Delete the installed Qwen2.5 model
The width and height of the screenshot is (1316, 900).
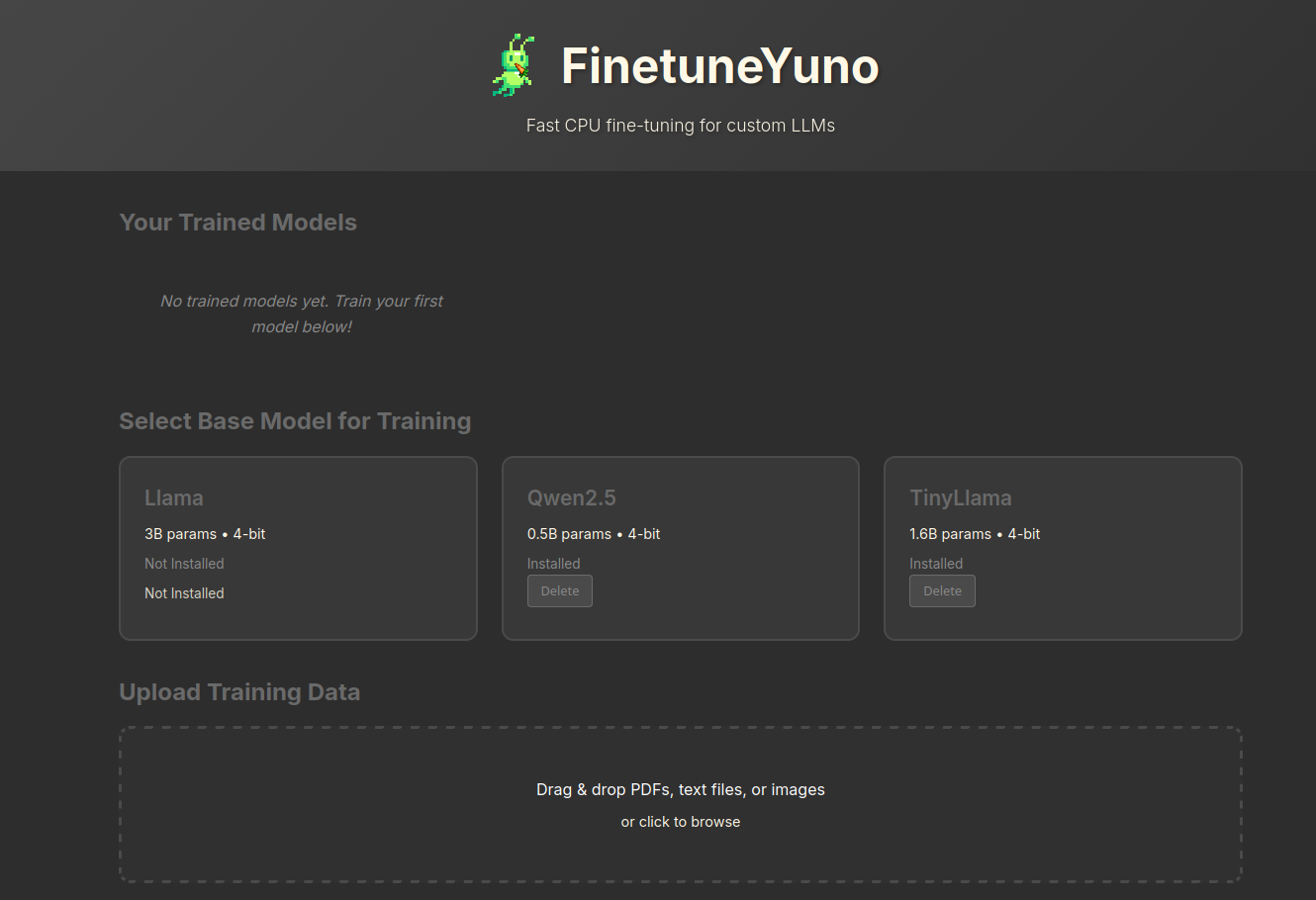559,590
